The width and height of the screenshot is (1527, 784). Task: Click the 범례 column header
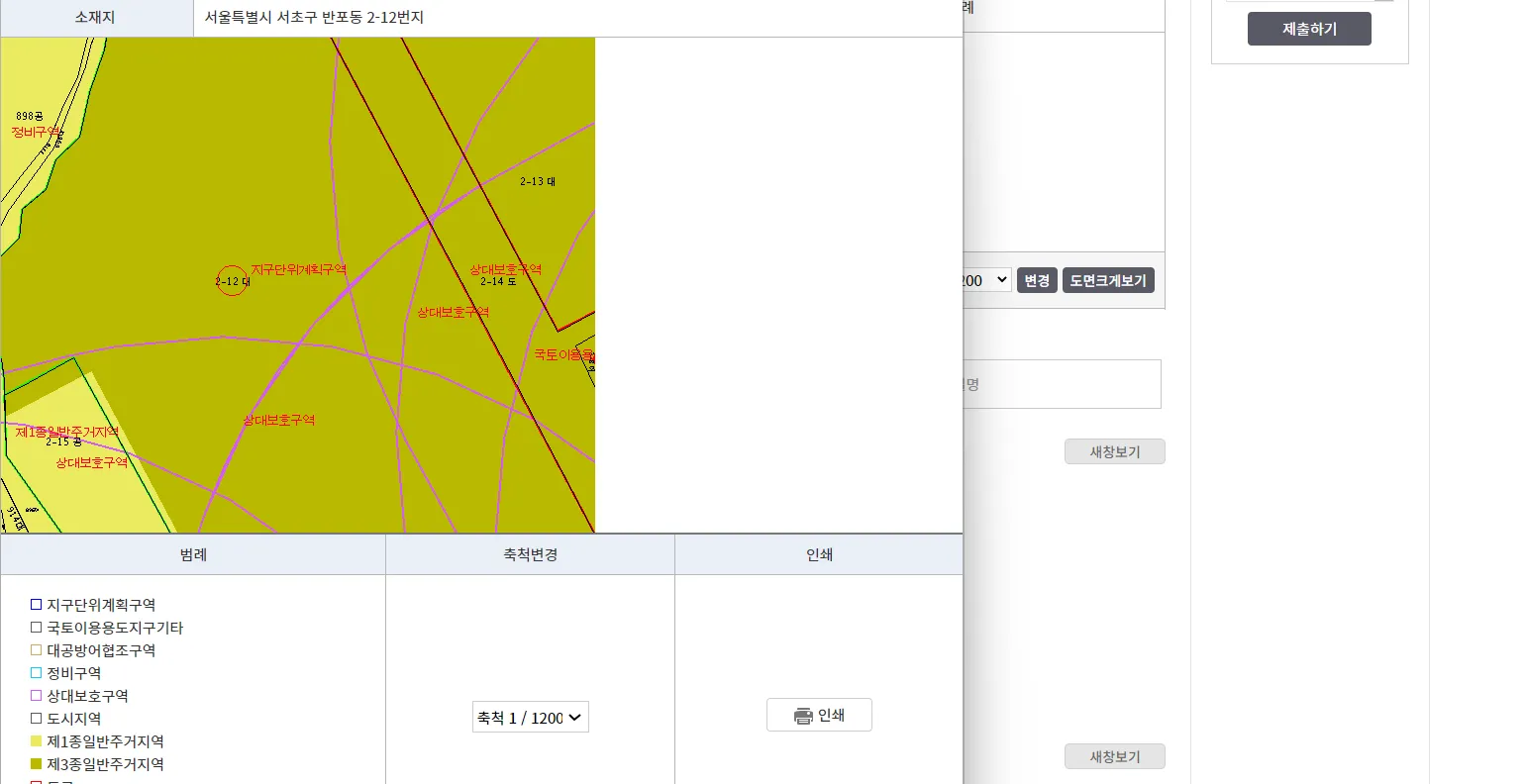coord(193,554)
